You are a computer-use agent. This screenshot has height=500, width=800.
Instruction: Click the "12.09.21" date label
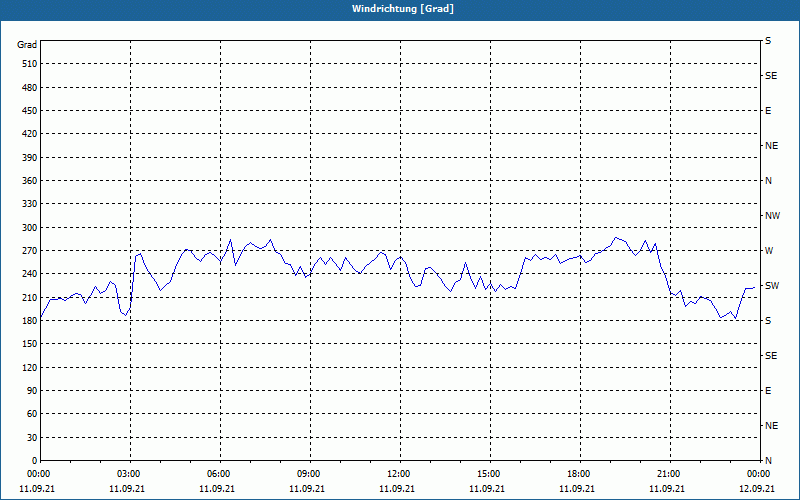click(x=757, y=488)
